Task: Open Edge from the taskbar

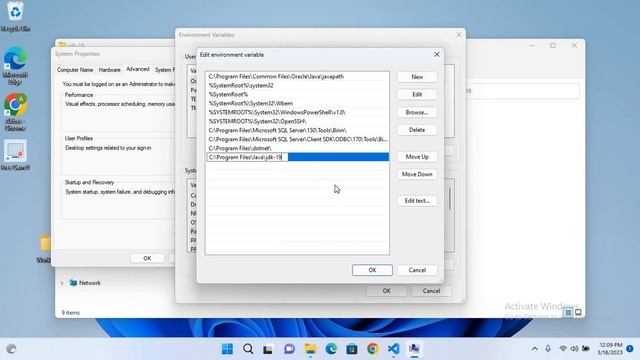Action: click(331, 349)
